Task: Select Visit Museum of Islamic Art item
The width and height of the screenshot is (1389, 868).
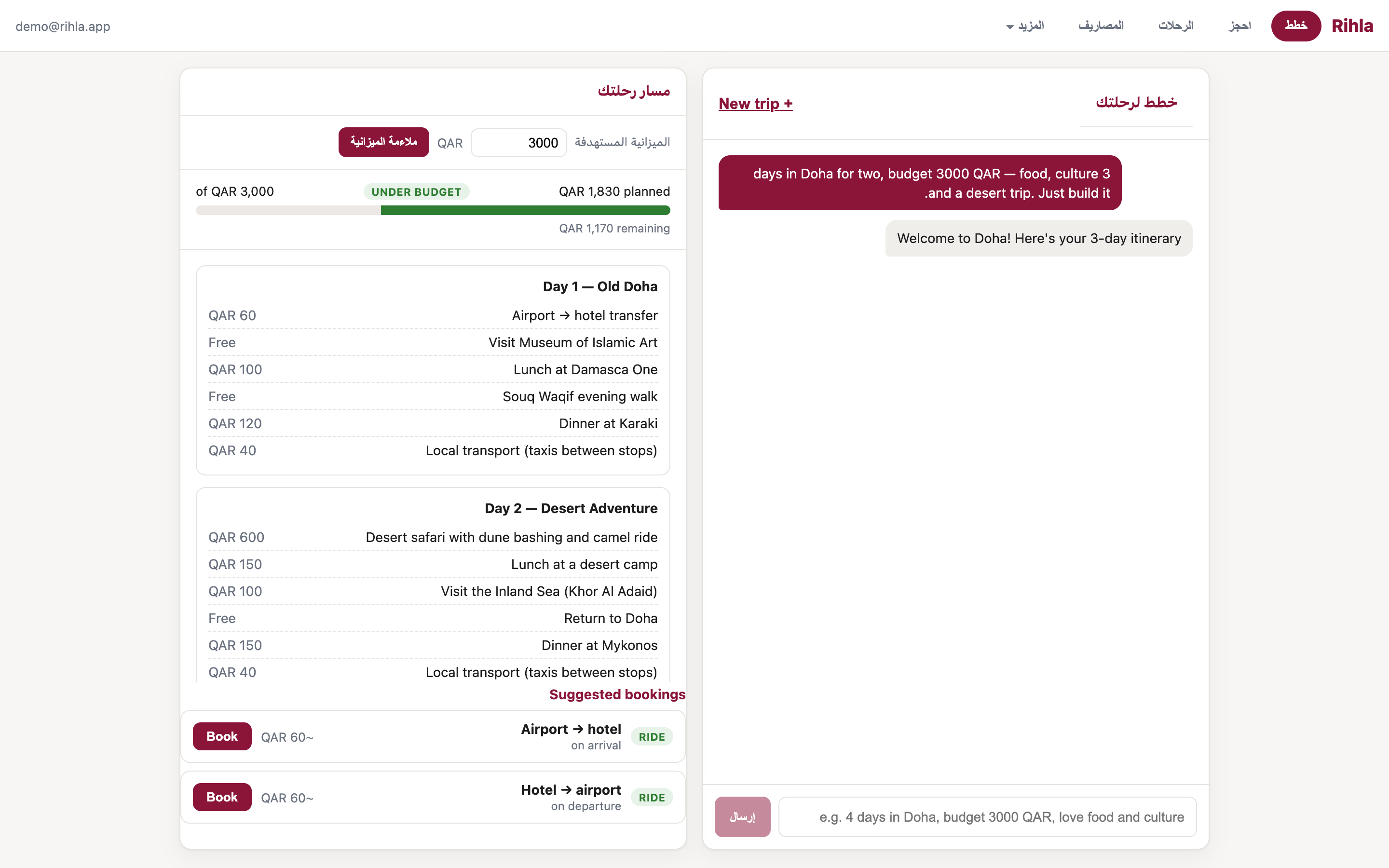Action: click(x=433, y=342)
